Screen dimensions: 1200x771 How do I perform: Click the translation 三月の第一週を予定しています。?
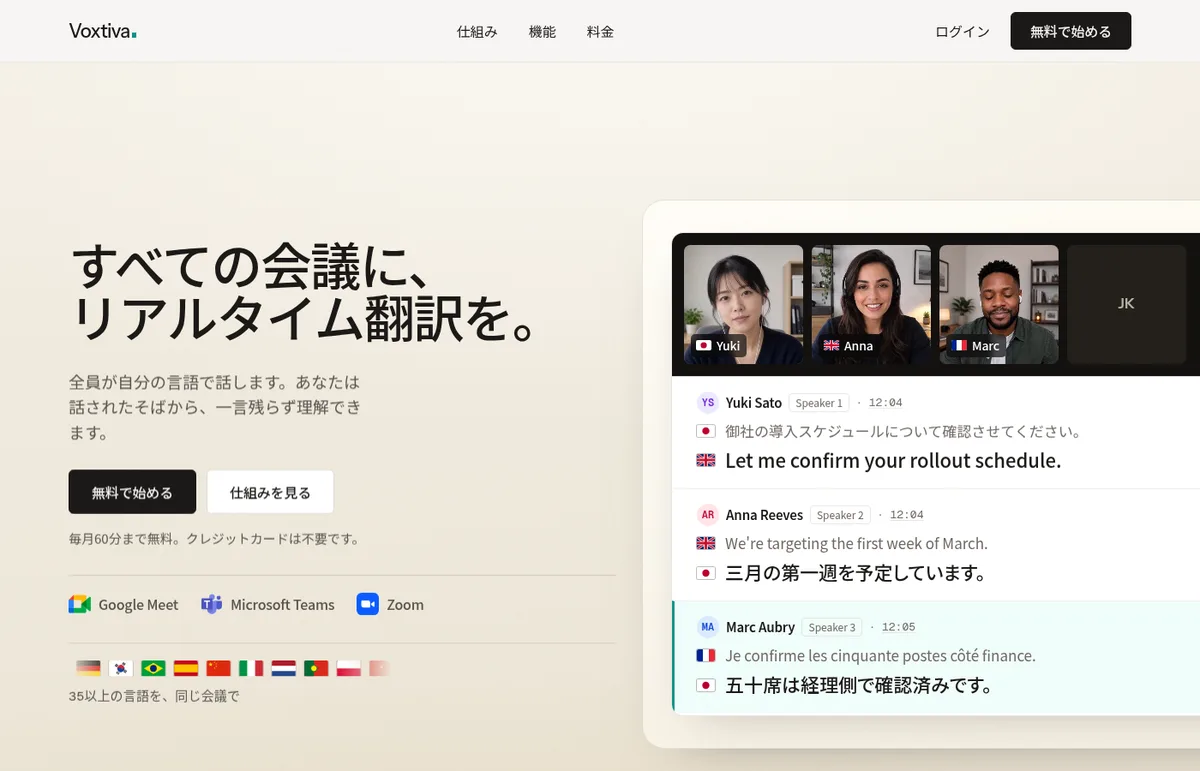pos(857,574)
